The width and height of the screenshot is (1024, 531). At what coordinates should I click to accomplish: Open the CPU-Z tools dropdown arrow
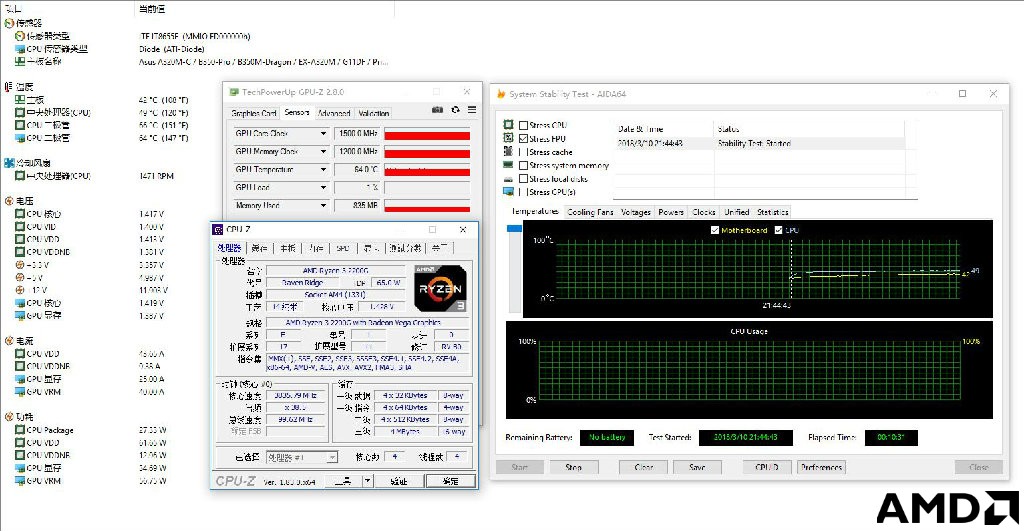pyautogui.click(x=368, y=481)
